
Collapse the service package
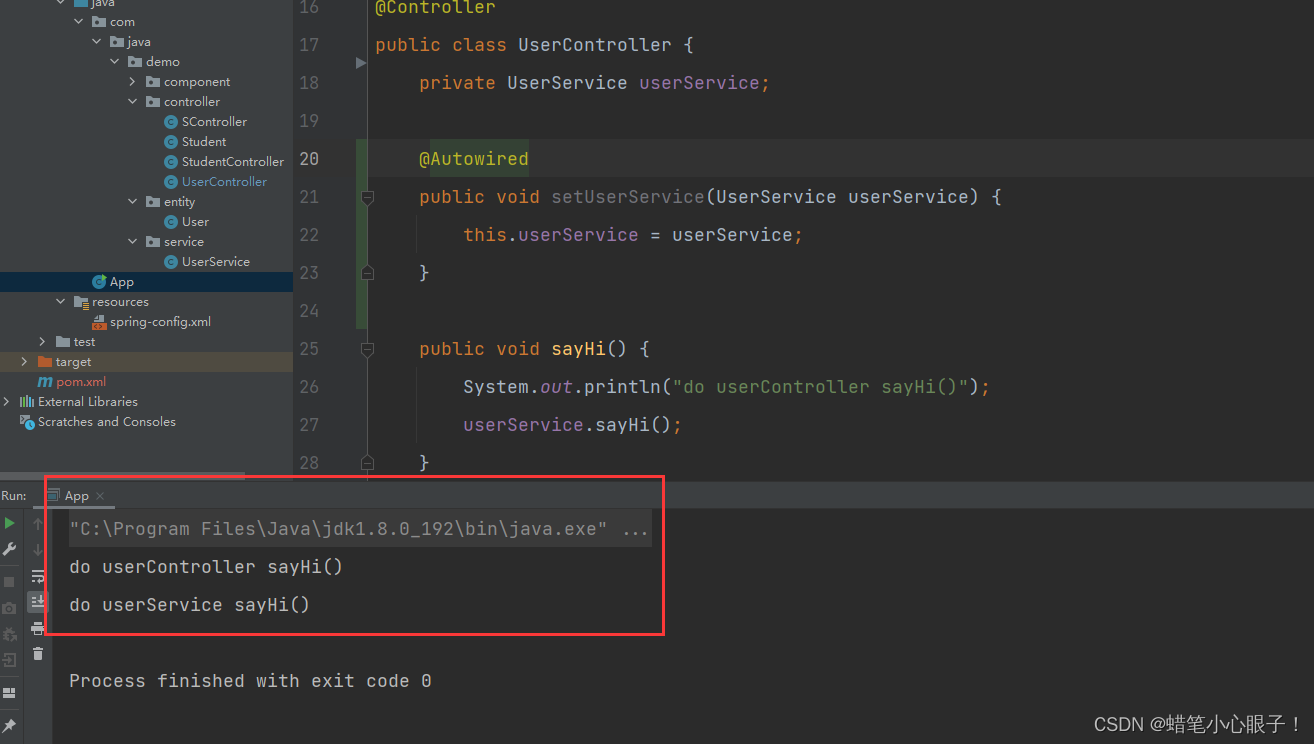[x=132, y=242]
